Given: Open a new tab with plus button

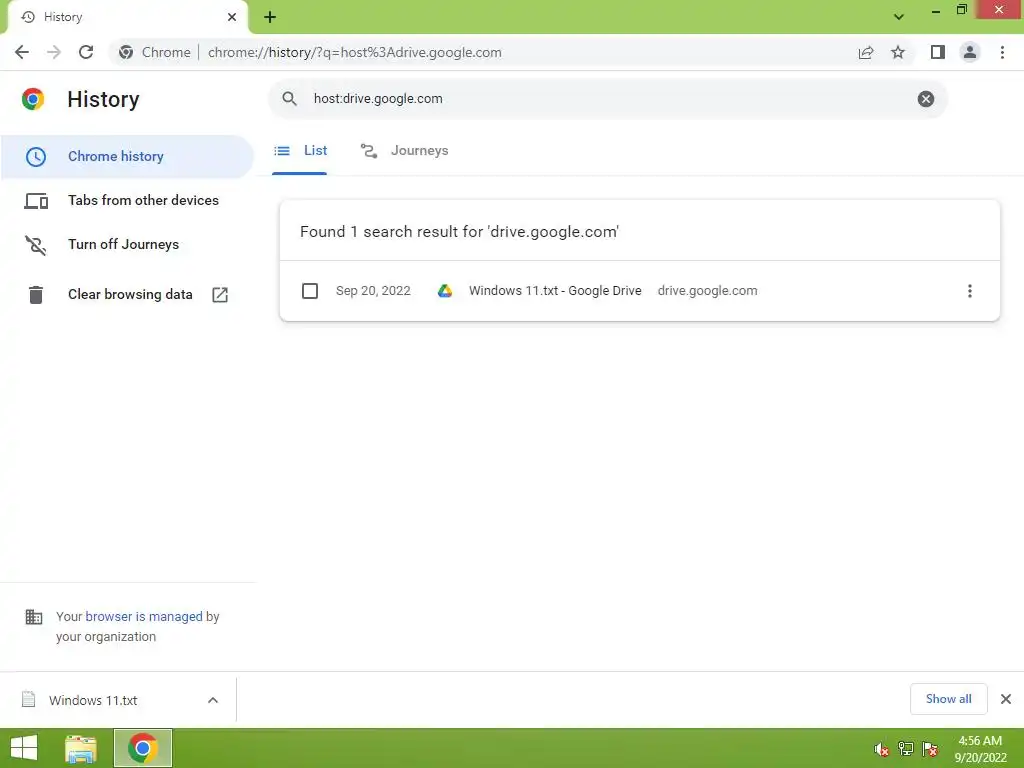Looking at the screenshot, I should [270, 17].
